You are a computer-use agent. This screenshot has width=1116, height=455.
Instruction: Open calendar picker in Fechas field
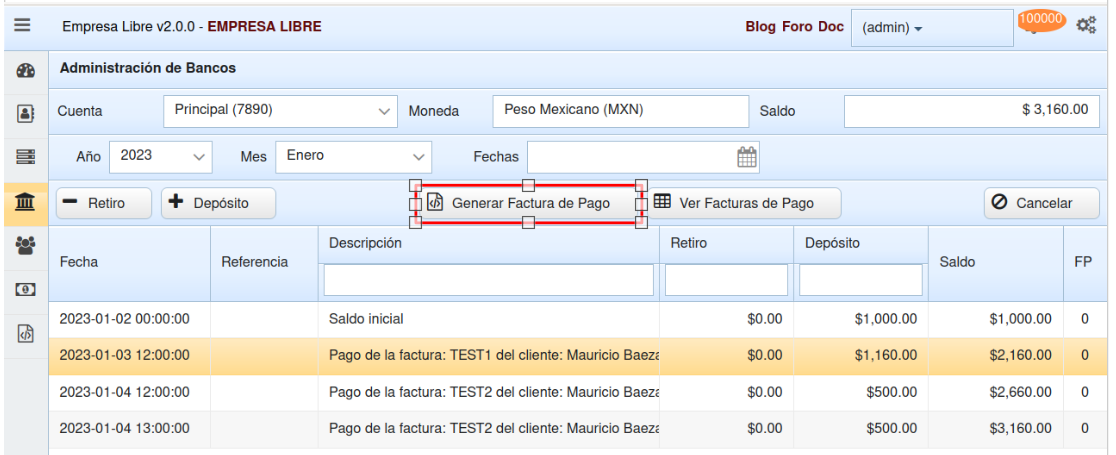pos(747,156)
